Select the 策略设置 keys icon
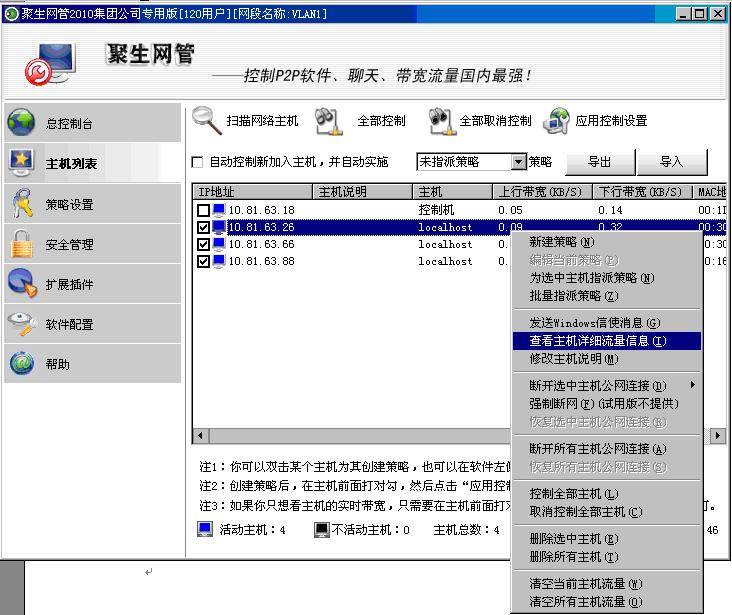 click(22, 204)
